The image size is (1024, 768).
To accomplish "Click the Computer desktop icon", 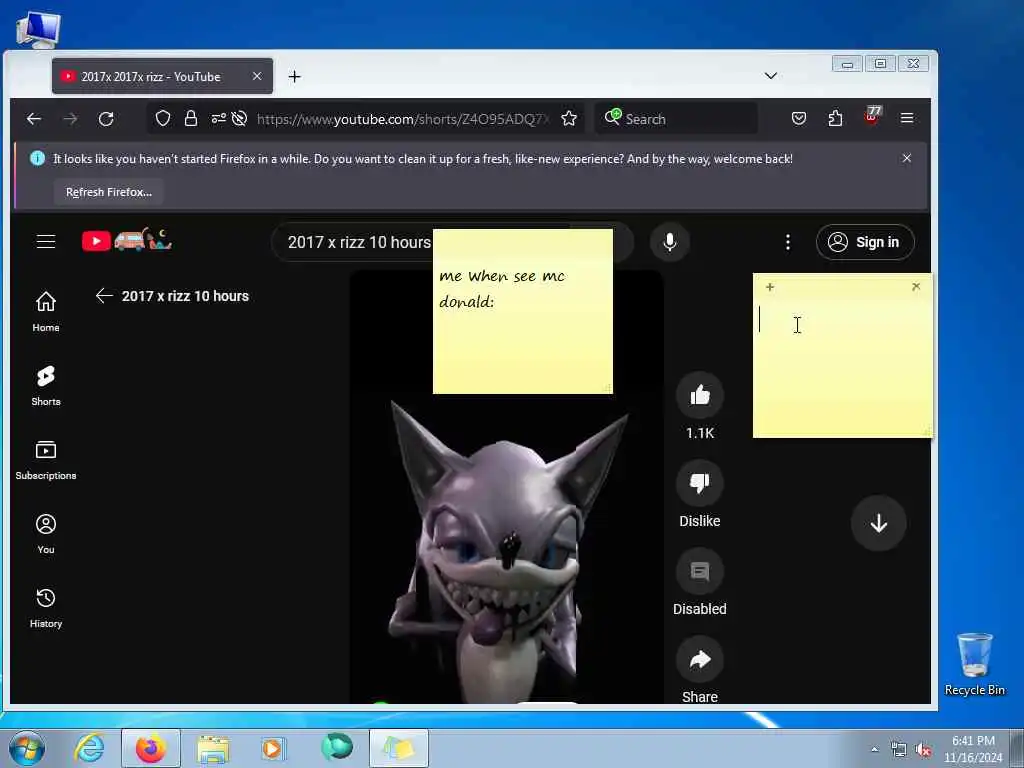I will pos(38,29).
